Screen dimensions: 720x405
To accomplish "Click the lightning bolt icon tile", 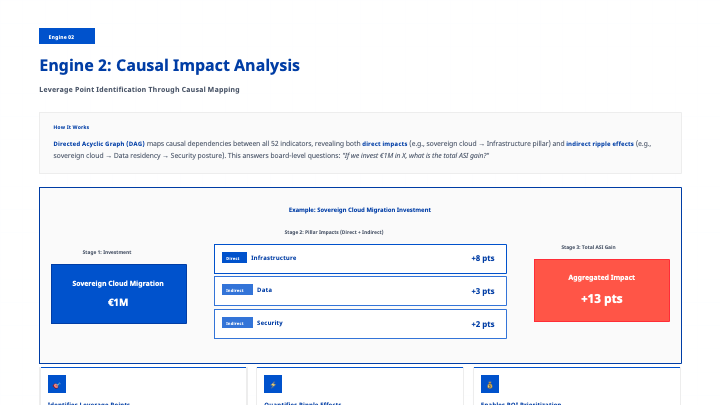I will (x=273, y=384).
